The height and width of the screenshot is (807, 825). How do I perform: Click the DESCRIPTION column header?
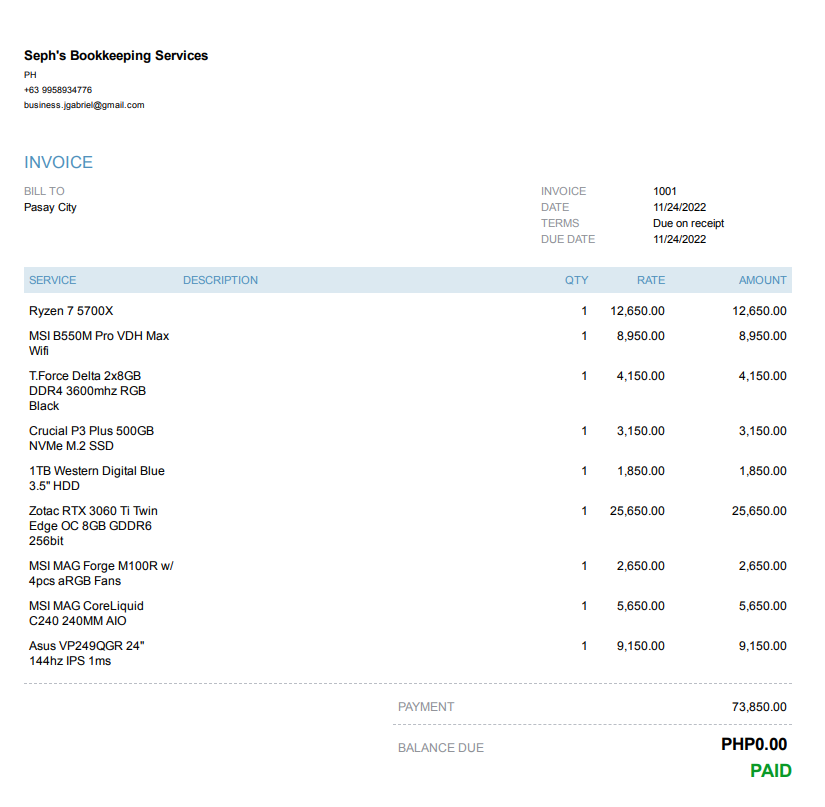[220, 280]
